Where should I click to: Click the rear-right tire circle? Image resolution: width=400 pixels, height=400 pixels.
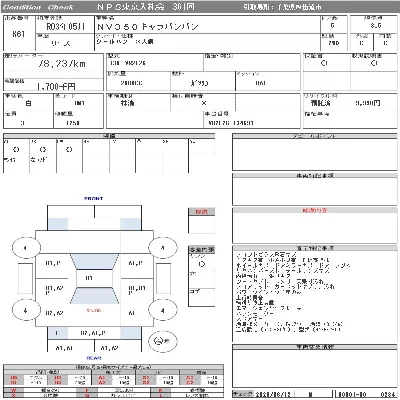pos(162,310)
